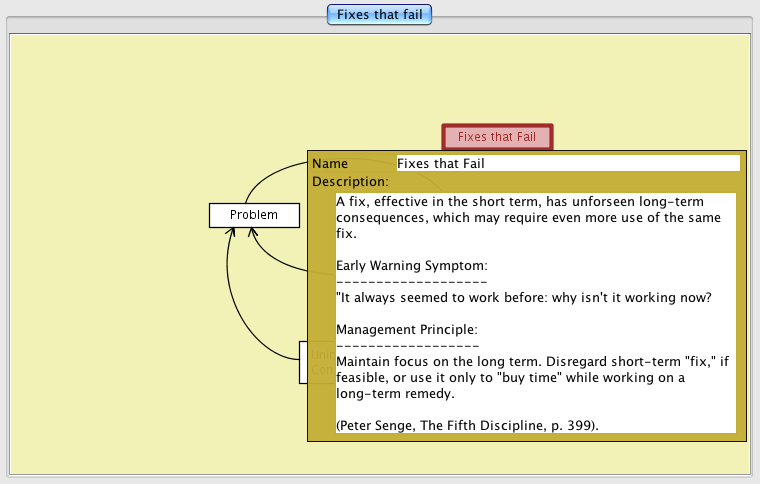The width and height of the screenshot is (760, 484).
Task: Select the red 'Fixes that Fail' node
Action: (497, 137)
